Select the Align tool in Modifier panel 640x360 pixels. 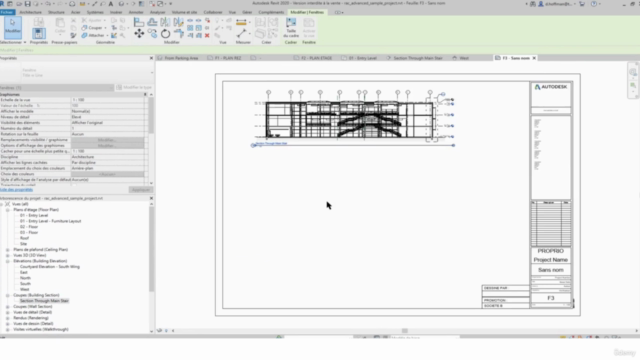139,22
